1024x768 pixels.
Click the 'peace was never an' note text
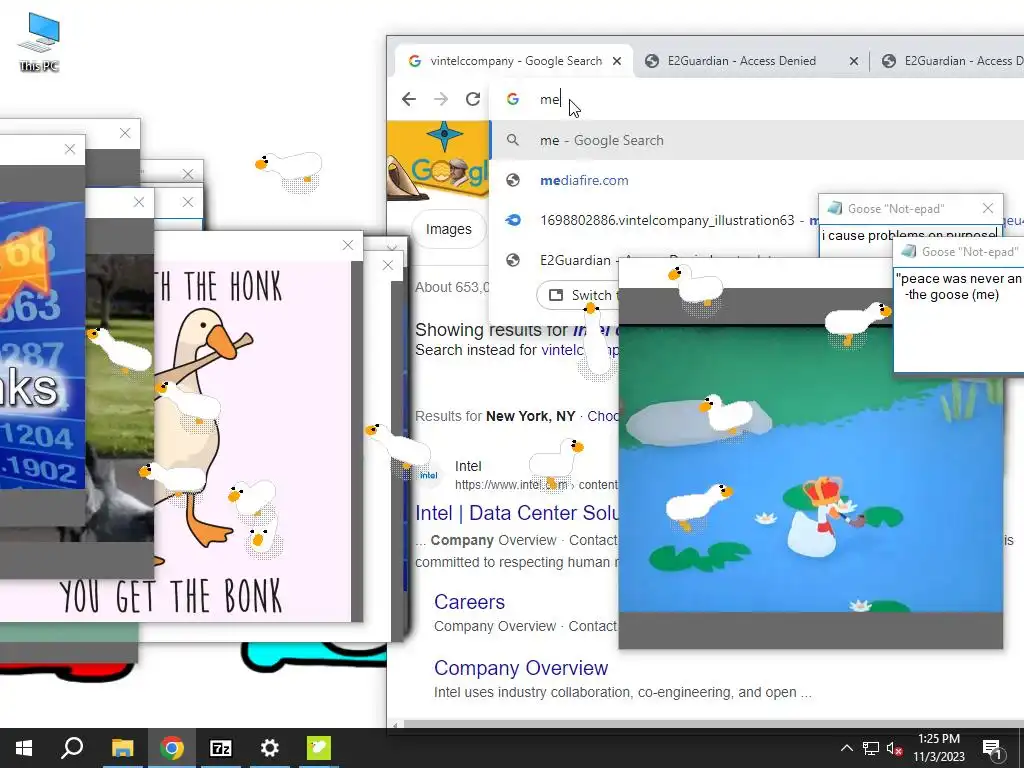(x=958, y=278)
